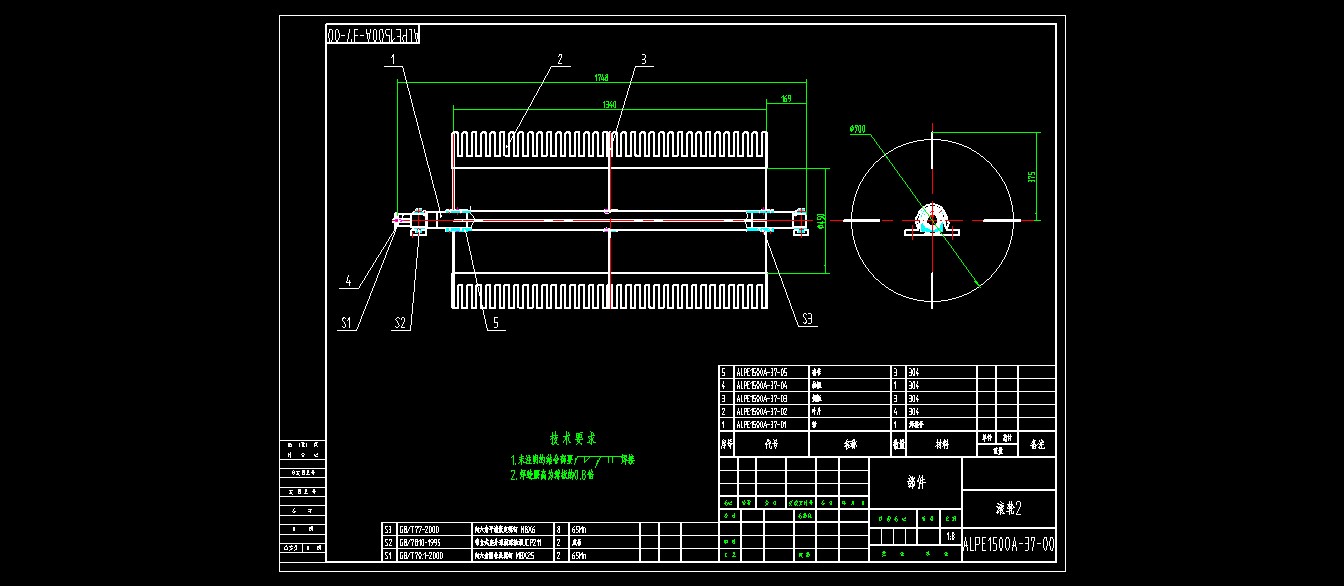Click balloon label 3 at top center
The image size is (1344, 586).
tap(644, 60)
